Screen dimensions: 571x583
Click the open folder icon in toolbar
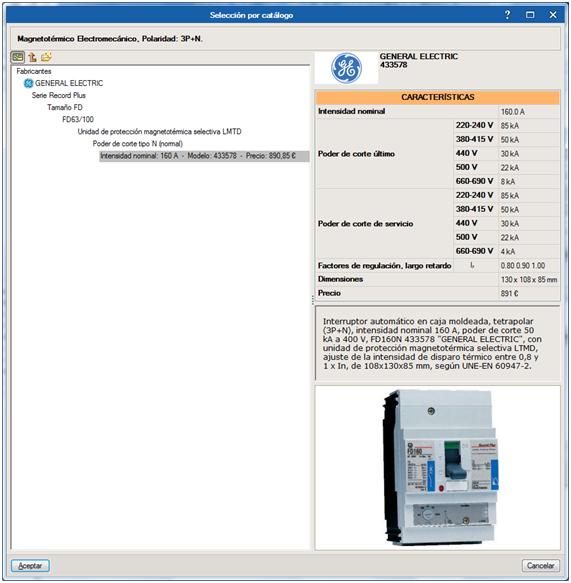pyautogui.click(x=46, y=57)
